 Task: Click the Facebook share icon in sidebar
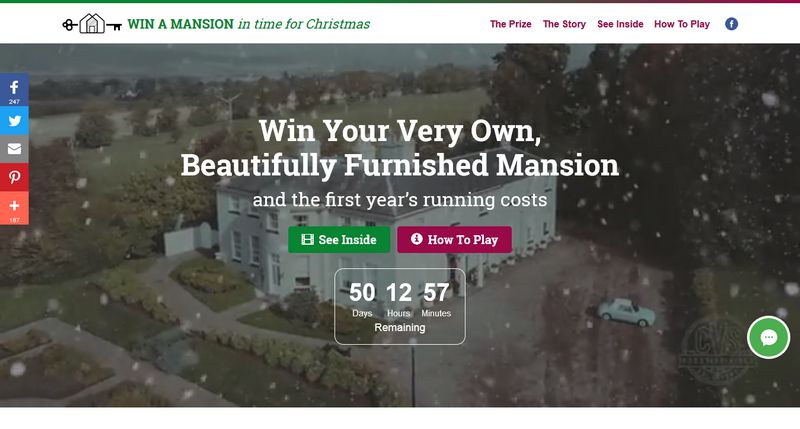(14, 89)
